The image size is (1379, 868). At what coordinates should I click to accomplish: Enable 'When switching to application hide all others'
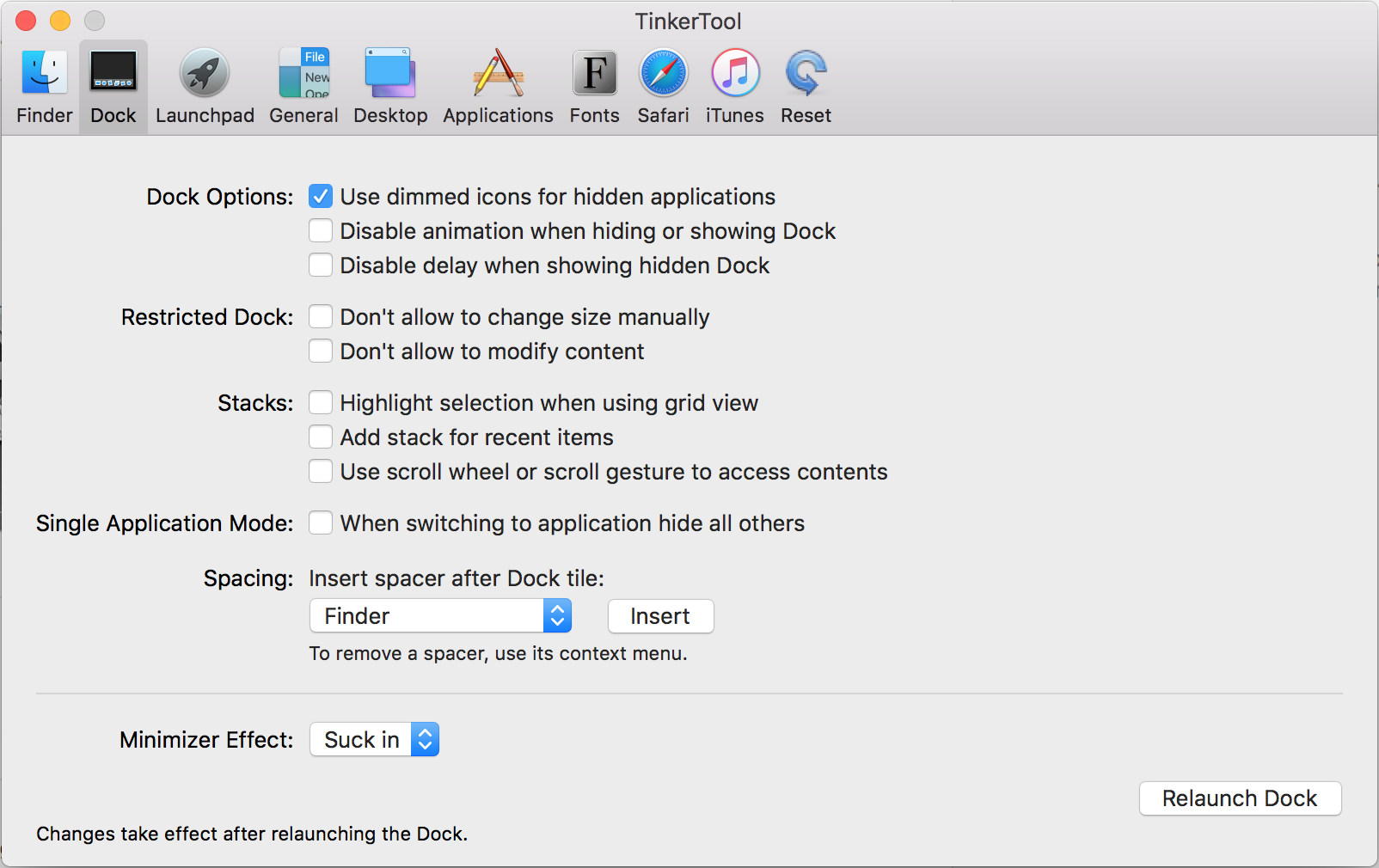320,523
